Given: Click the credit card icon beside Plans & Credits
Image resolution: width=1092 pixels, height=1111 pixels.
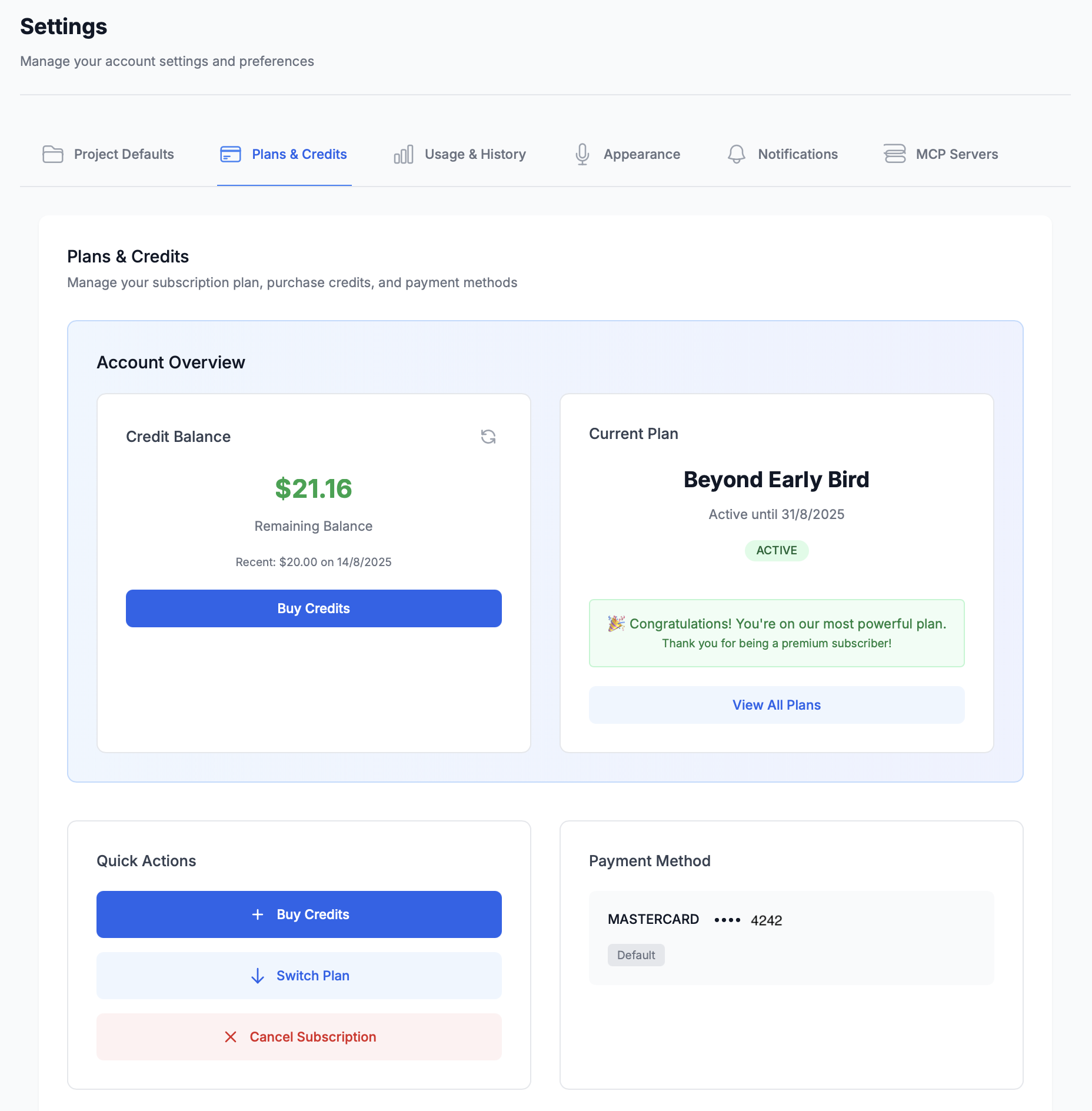Looking at the screenshot, I should coord(229,154).
